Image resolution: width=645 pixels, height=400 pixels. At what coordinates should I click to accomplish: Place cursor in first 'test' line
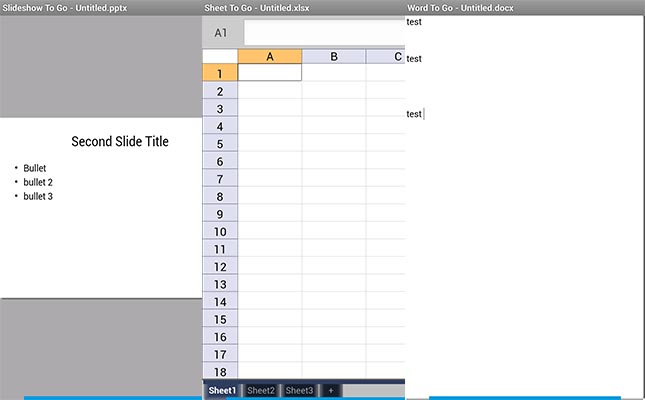415,22
